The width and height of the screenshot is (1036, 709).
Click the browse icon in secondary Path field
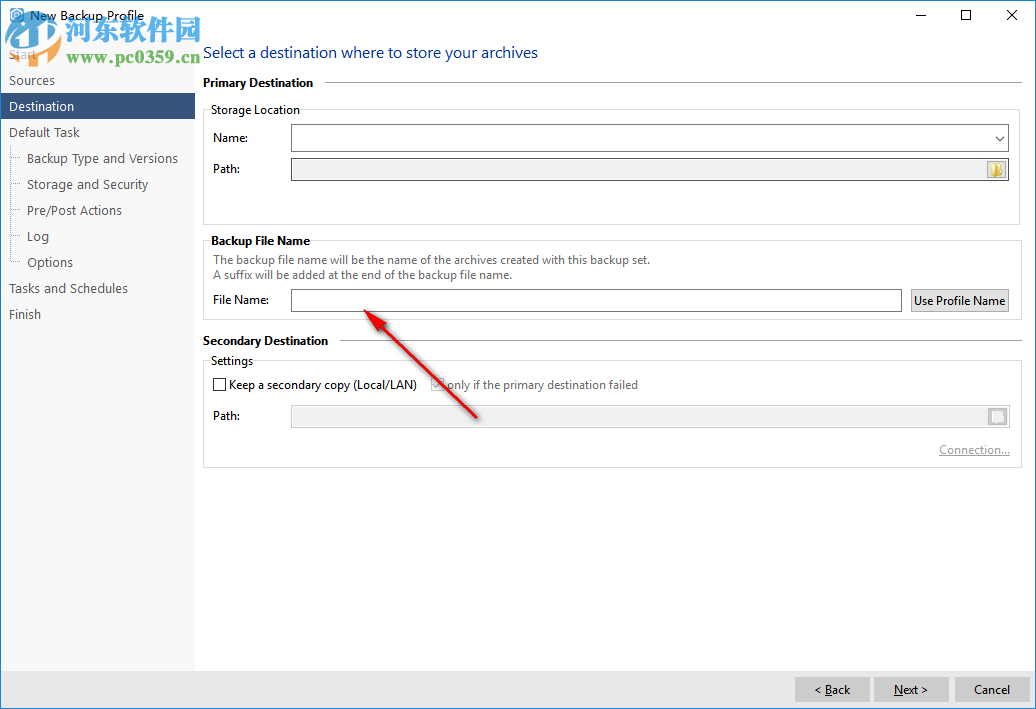click(997, 416)
